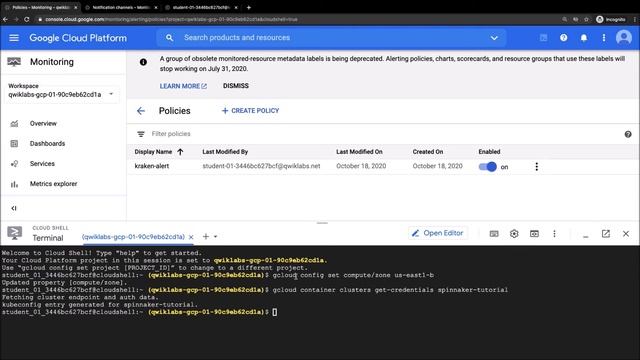Click the Last Modified By column header
The height and width of the screenshot is (360, 640).
coord(225,152)
